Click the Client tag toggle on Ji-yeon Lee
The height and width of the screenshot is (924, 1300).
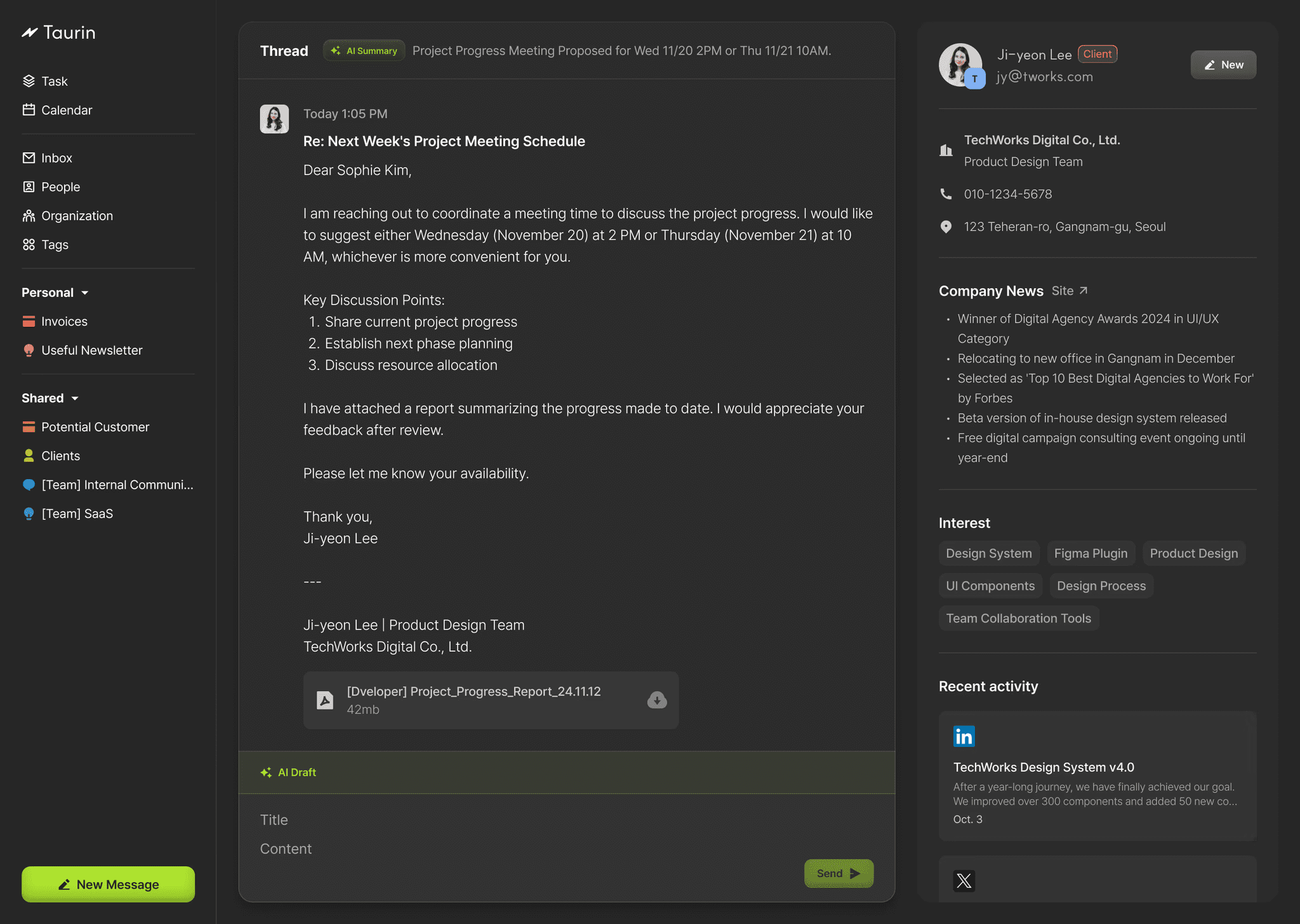1097,53
